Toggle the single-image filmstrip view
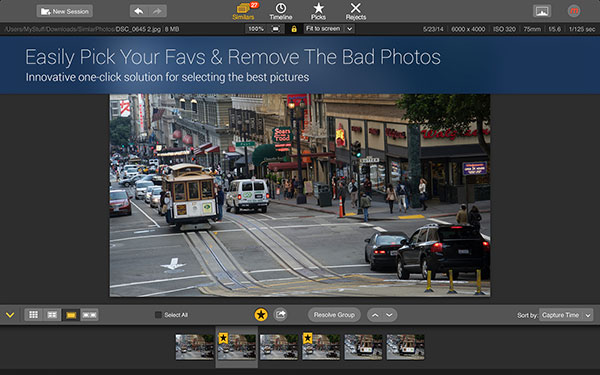 [71, 315]
